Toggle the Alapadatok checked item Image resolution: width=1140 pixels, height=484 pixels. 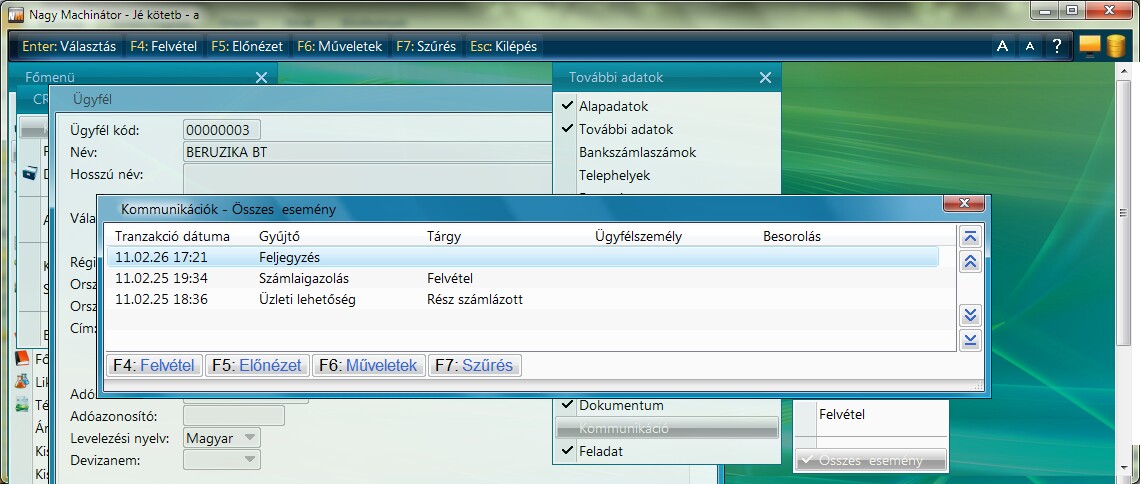click(613, 106)
